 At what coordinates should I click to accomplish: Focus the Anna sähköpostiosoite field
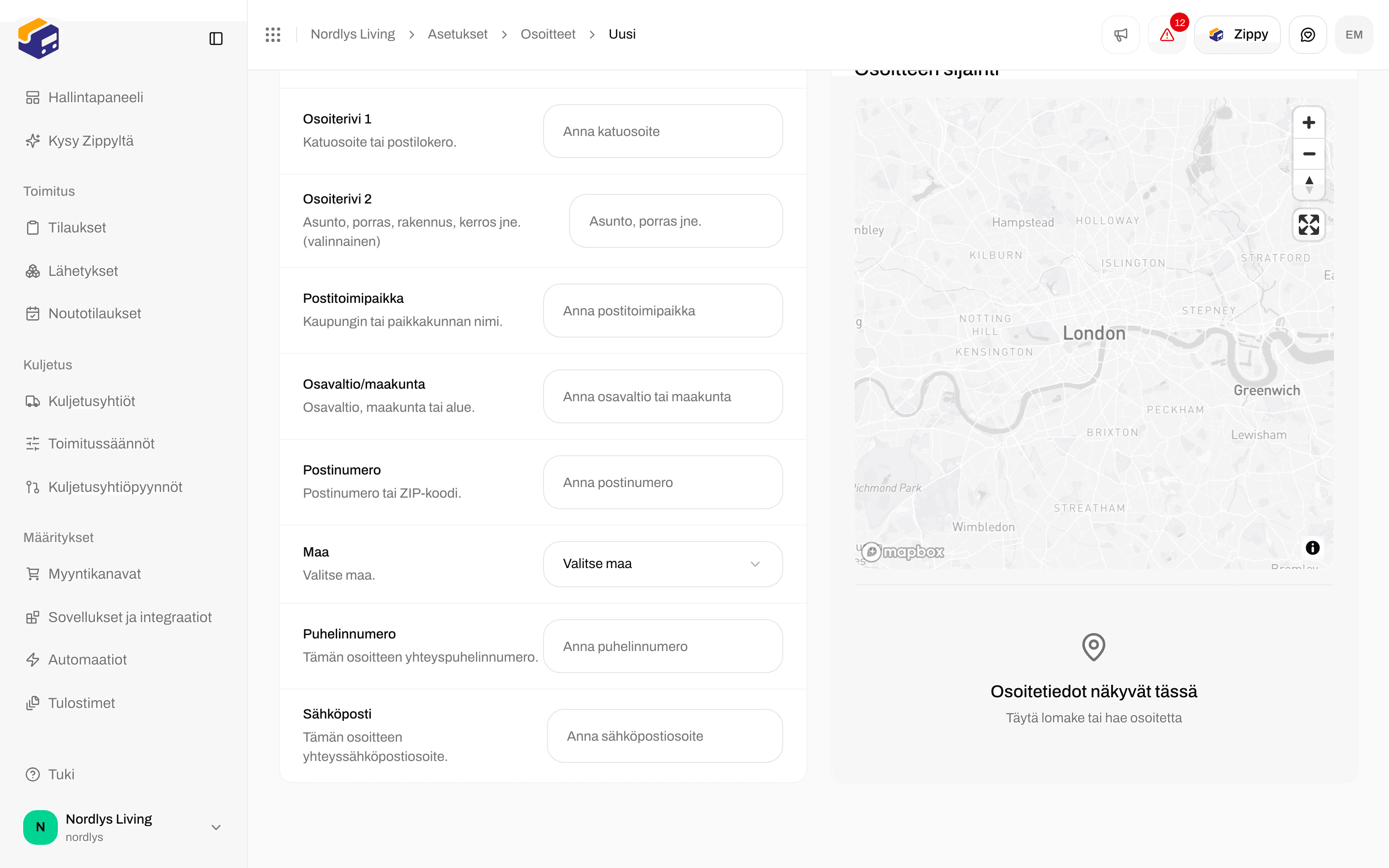[x=665, y=736]
